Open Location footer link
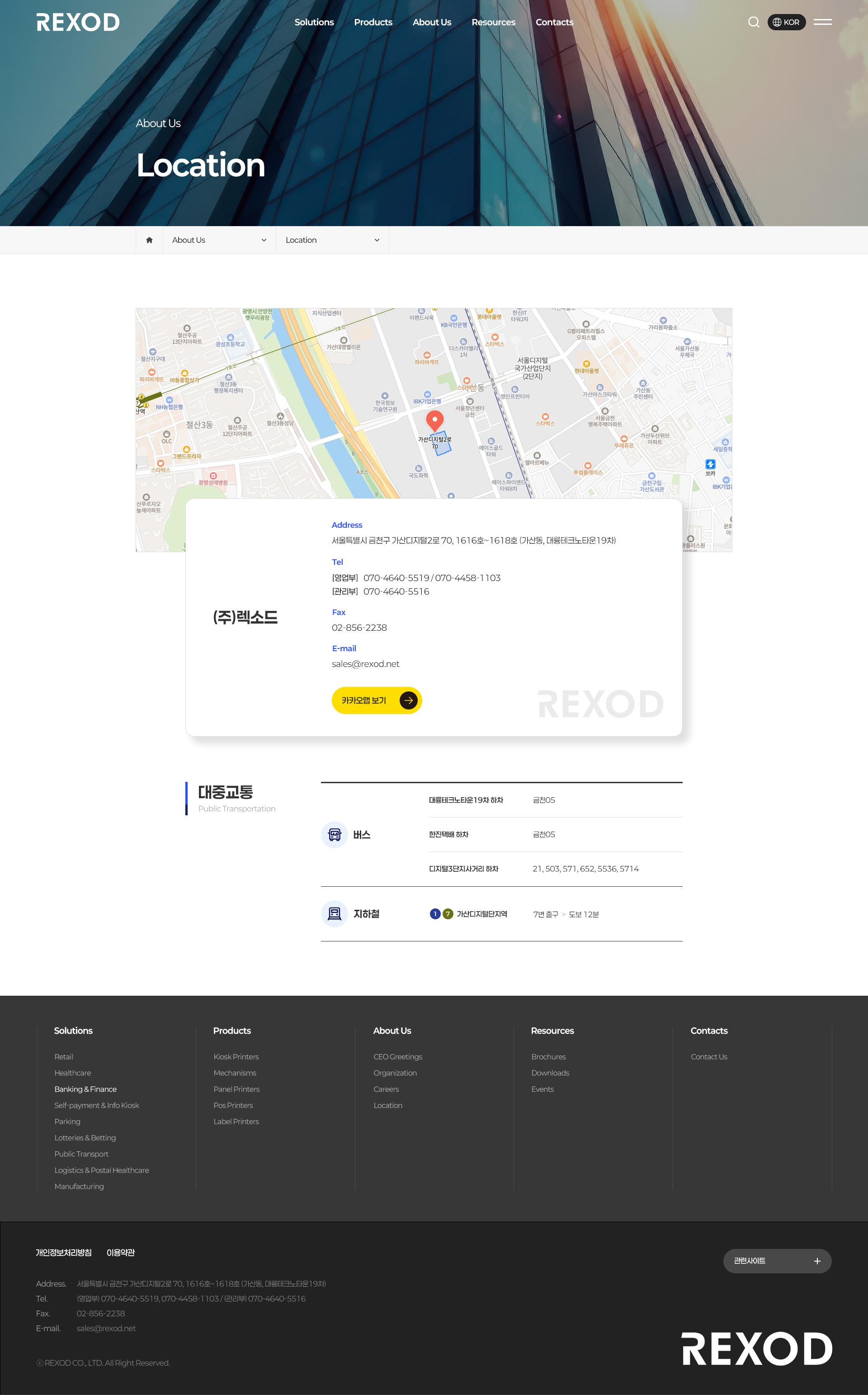This screenshot has height=1395, width=868. pyautogui.click(x=387, y=1105)
